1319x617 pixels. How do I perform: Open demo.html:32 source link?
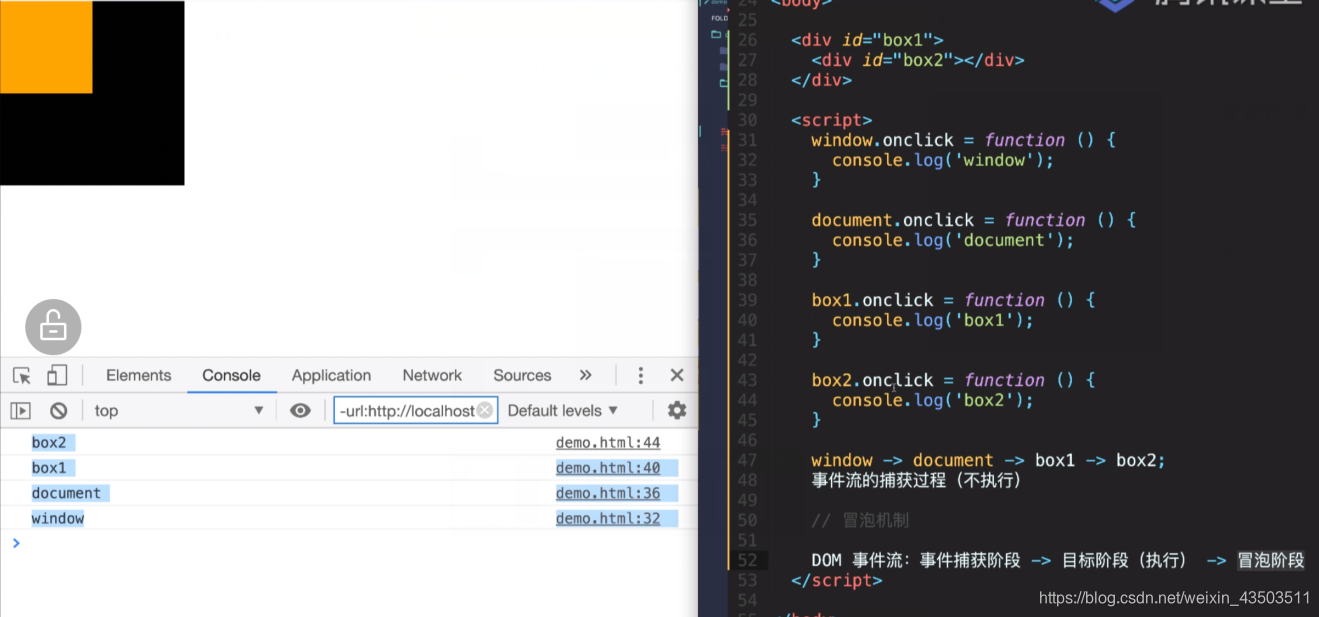(x=608, y=519)
